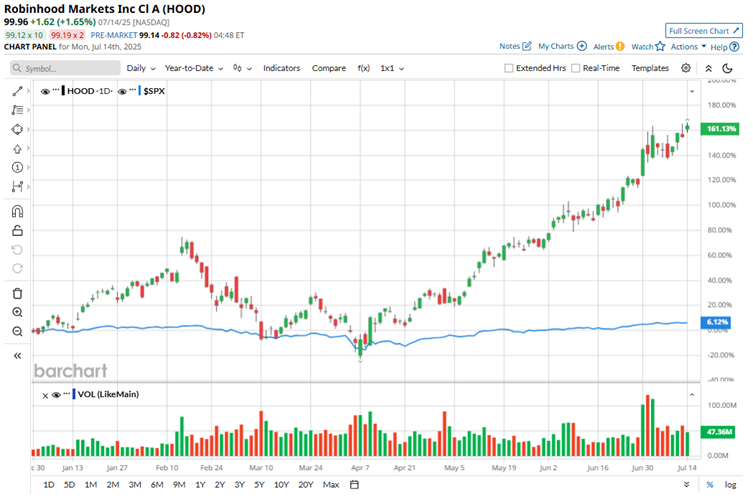This screenshot has width=753, height=504.
Task: Collapse the main chart legend chevron
Action: coord(692,91)
